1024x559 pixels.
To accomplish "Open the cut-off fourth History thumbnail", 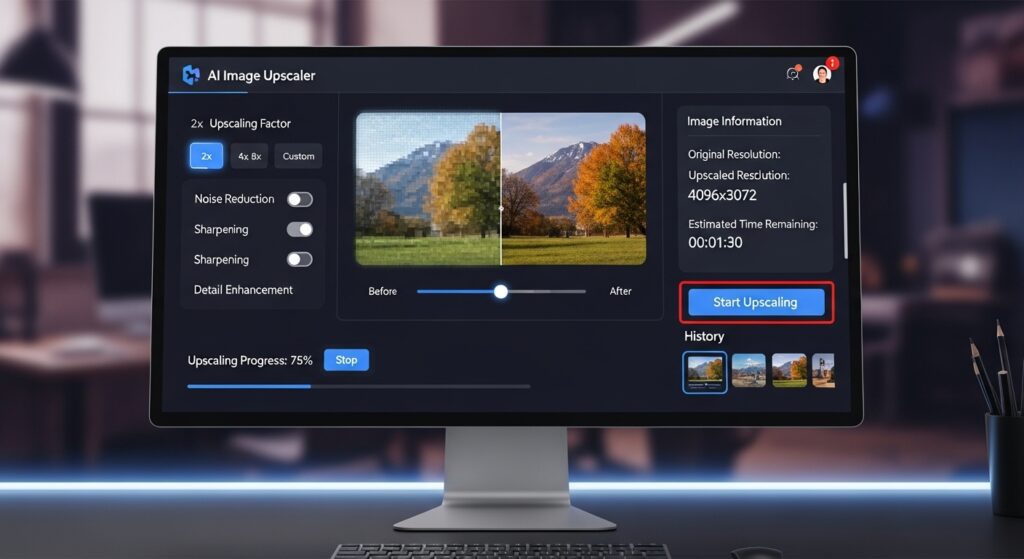I will pyautogui.click(x=823, y=370).
